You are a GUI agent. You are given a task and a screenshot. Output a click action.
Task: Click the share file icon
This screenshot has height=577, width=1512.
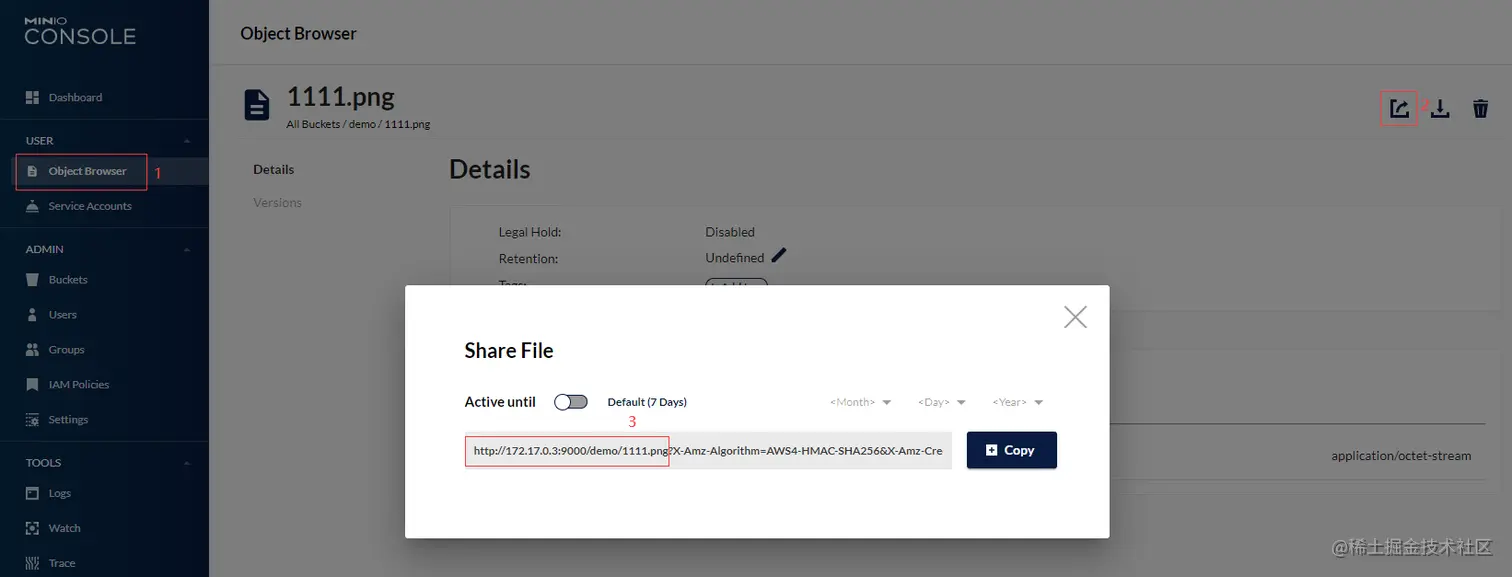(x=1399, y=108)
